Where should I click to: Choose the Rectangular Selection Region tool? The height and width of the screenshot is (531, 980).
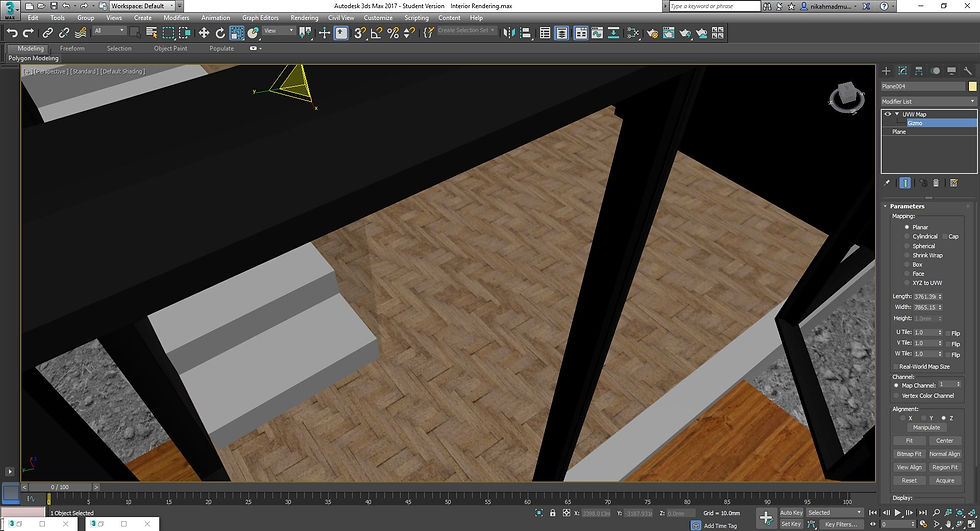pos(168,33)
